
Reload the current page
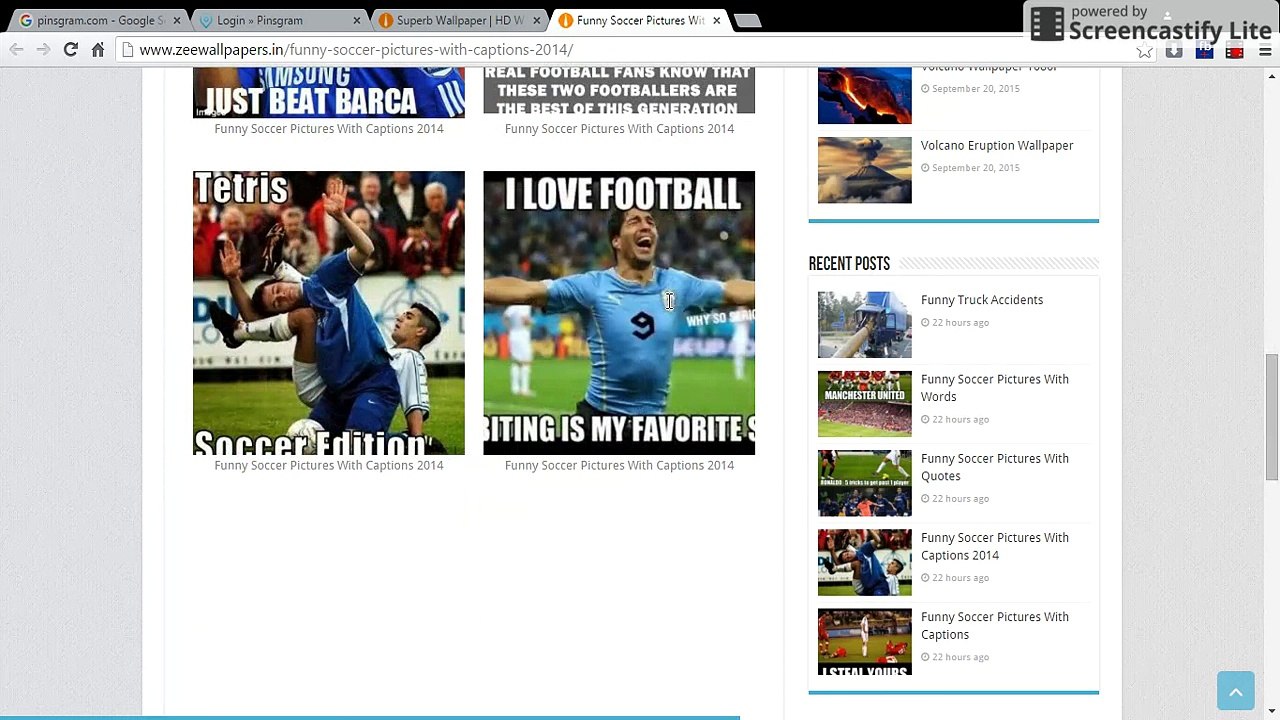[x=71, y=49]
